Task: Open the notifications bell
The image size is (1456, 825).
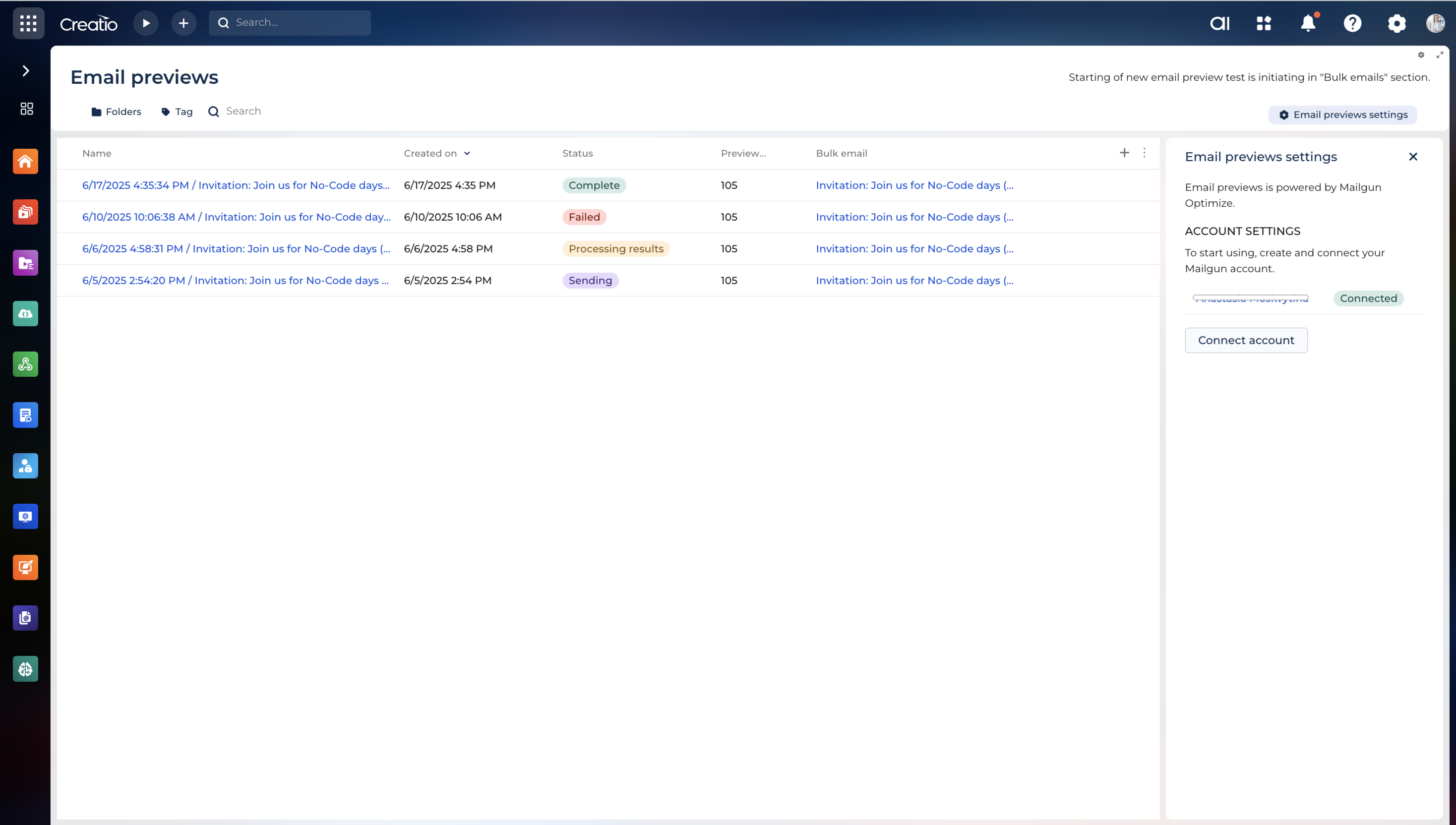Action: [1308, 23]
